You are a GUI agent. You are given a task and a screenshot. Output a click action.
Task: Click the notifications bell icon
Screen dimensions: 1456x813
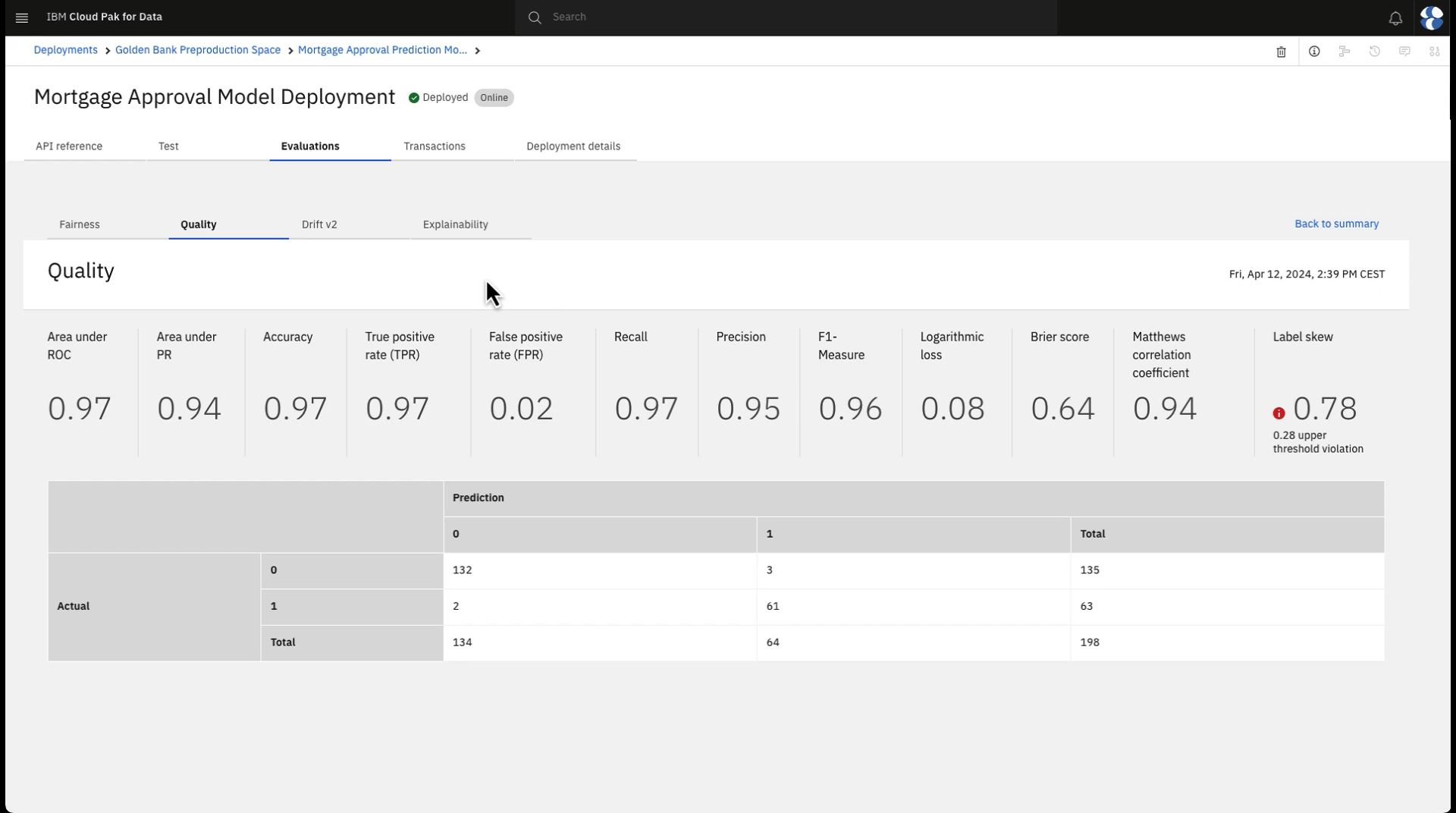[x=1395, y=18]
